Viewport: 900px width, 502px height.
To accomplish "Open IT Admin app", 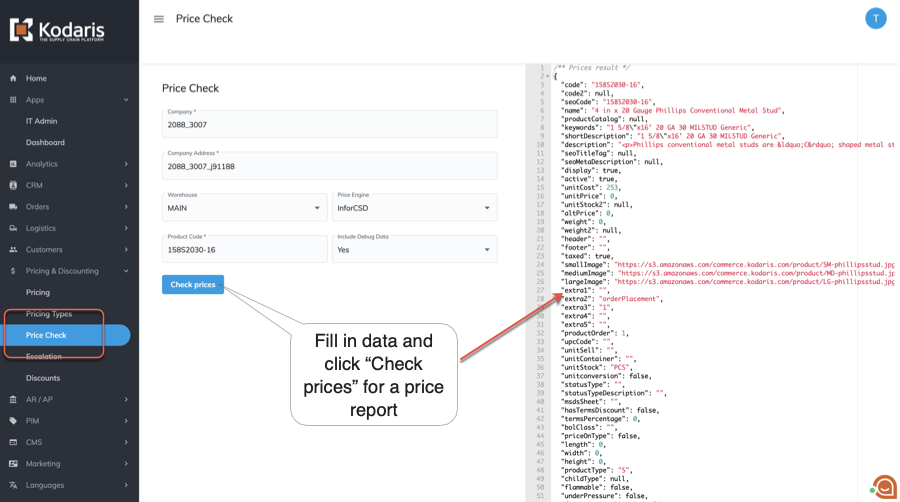I will coord(41,121).
